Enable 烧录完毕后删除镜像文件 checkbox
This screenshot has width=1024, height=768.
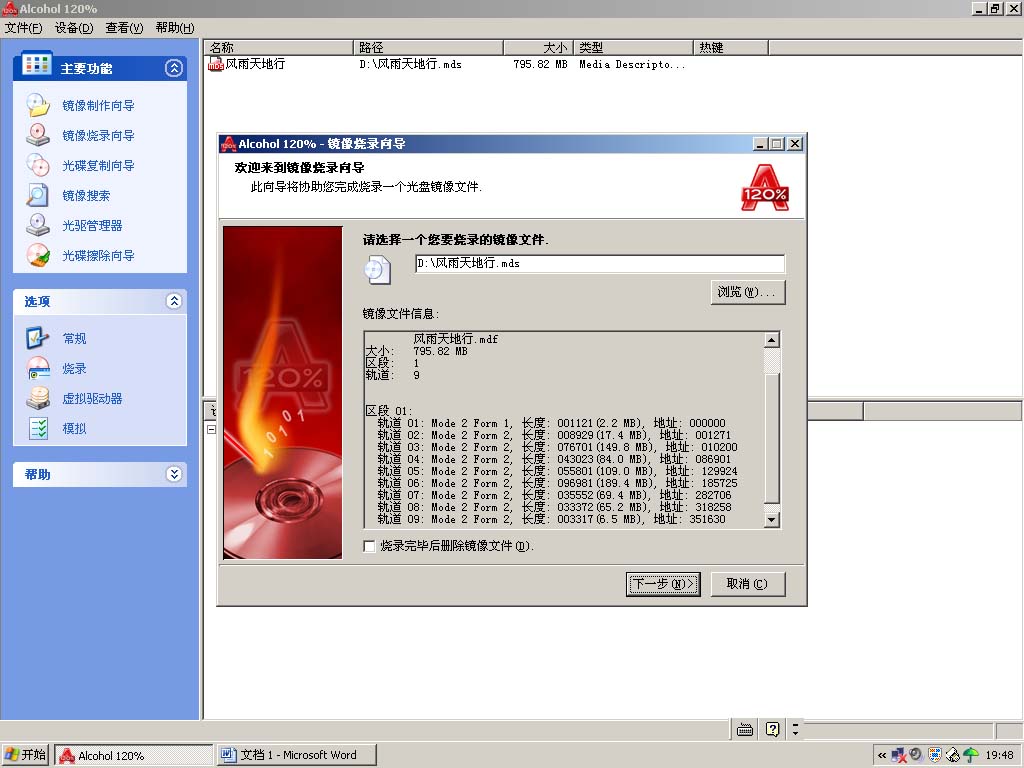(370, 546)
